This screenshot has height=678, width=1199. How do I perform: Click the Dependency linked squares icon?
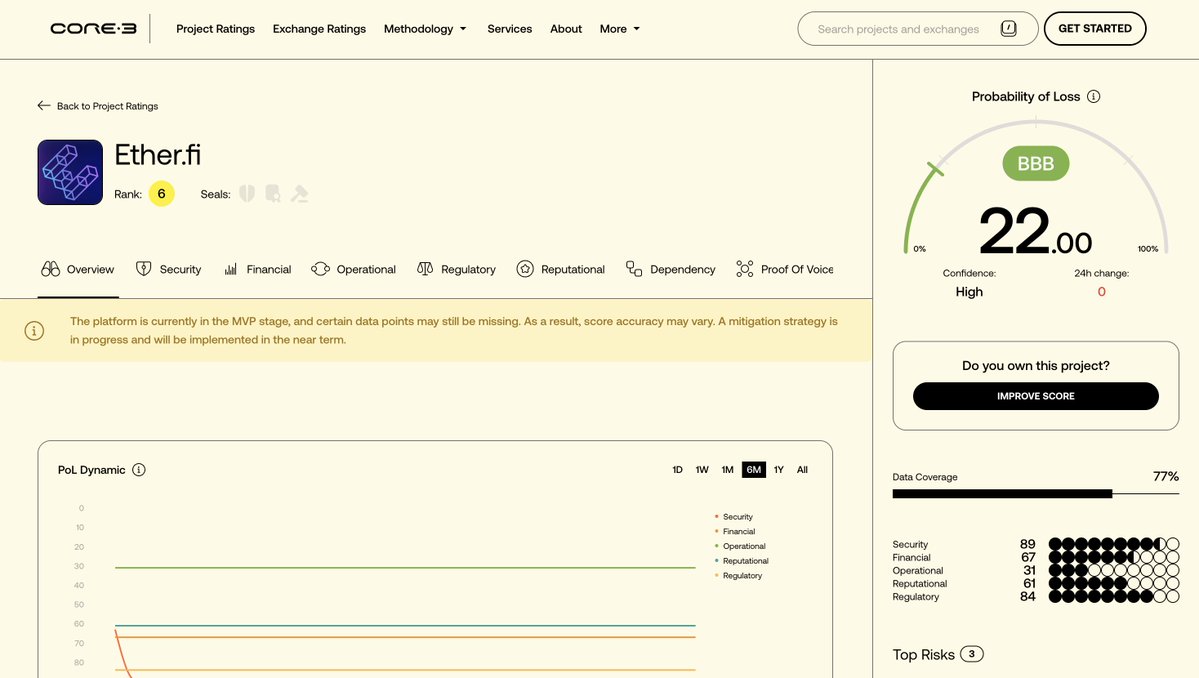pyautogui.click(x=634, y=269)
